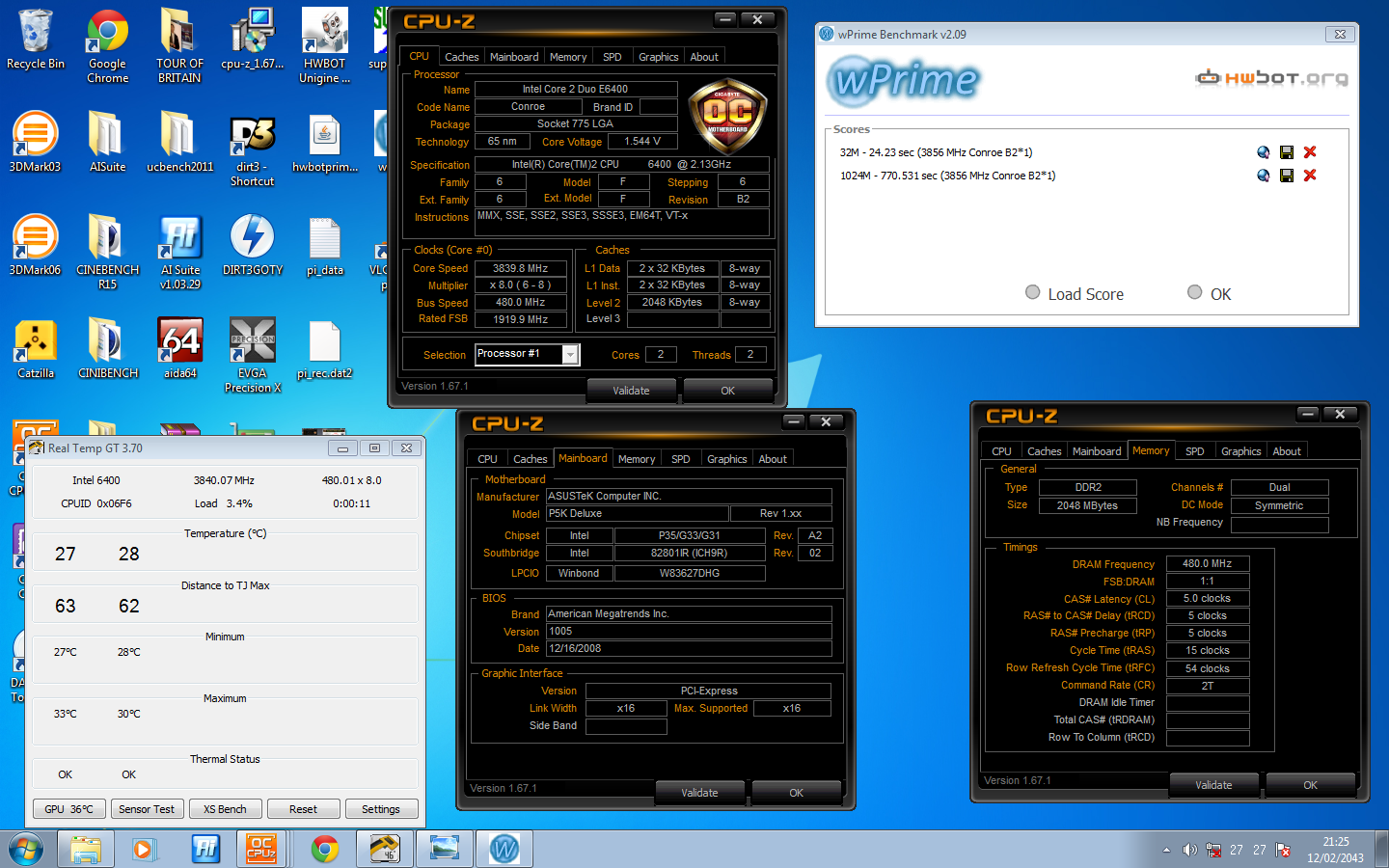The width and height of the screenshot is (1389, 868).
Task: Switch to Memory tab in the CPU-Z Mainboard window
Action: (x=637, y=459)
